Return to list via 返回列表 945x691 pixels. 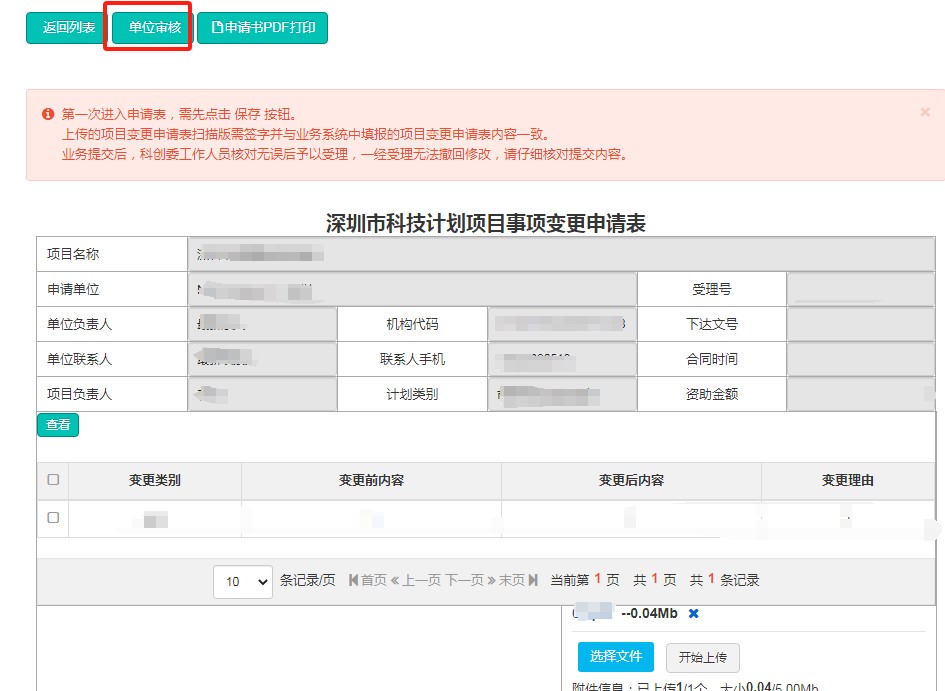(x=68, y=28)
